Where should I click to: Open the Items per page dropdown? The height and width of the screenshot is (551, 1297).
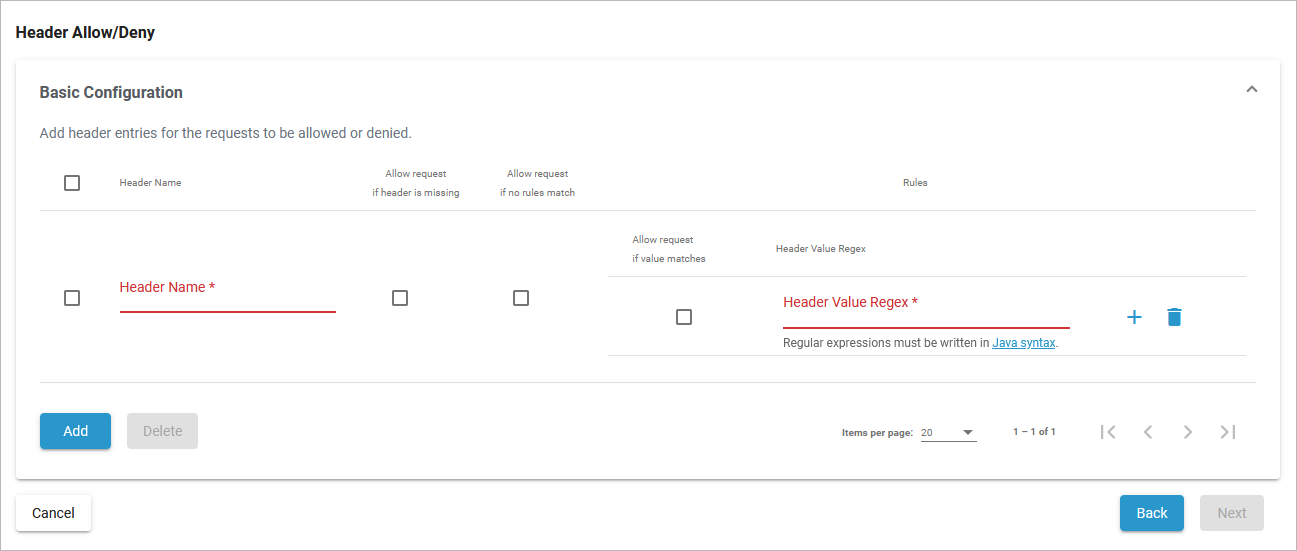point(948,433)
